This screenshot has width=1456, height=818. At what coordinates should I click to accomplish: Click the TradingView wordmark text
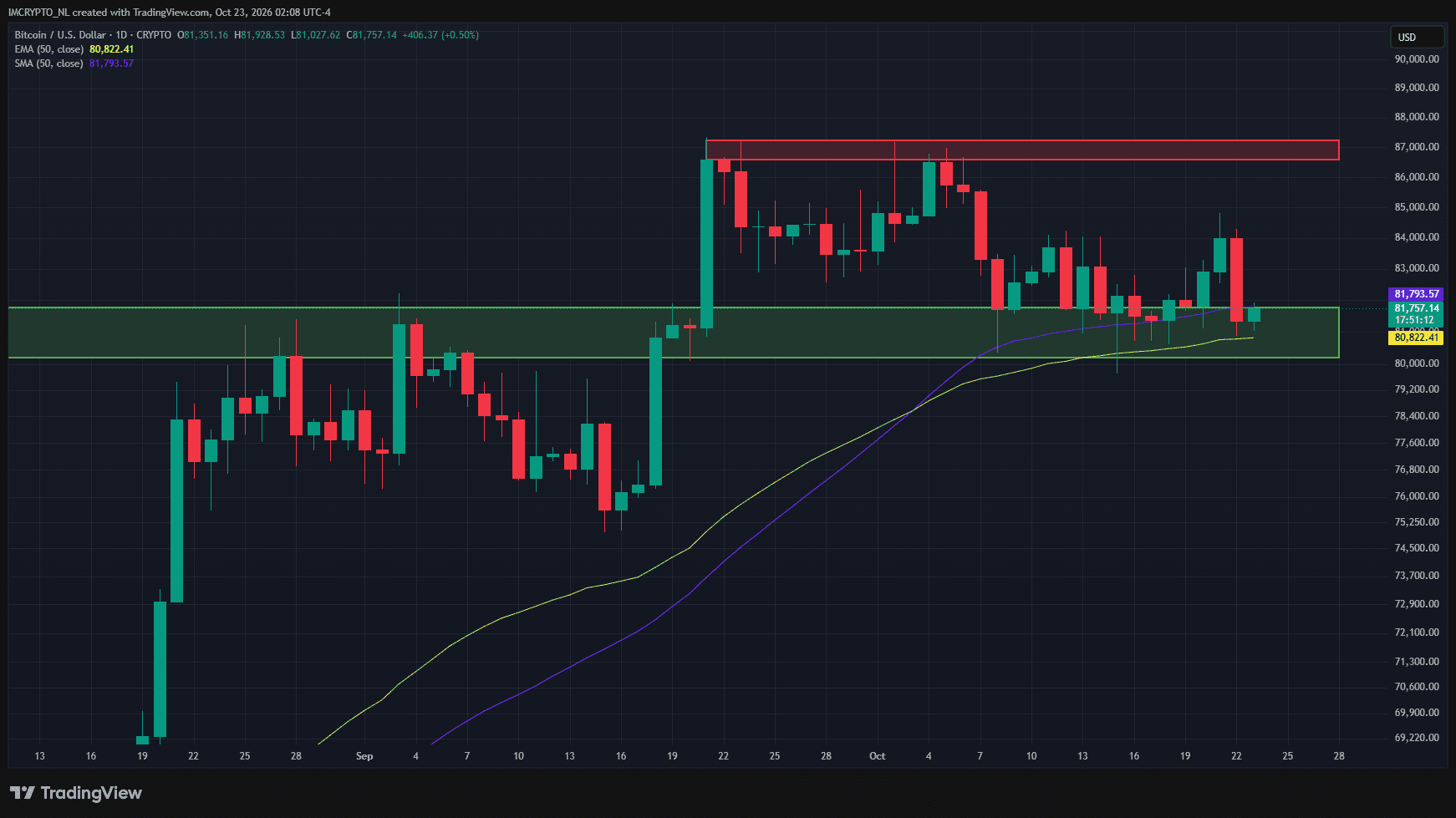coord(91,793)
